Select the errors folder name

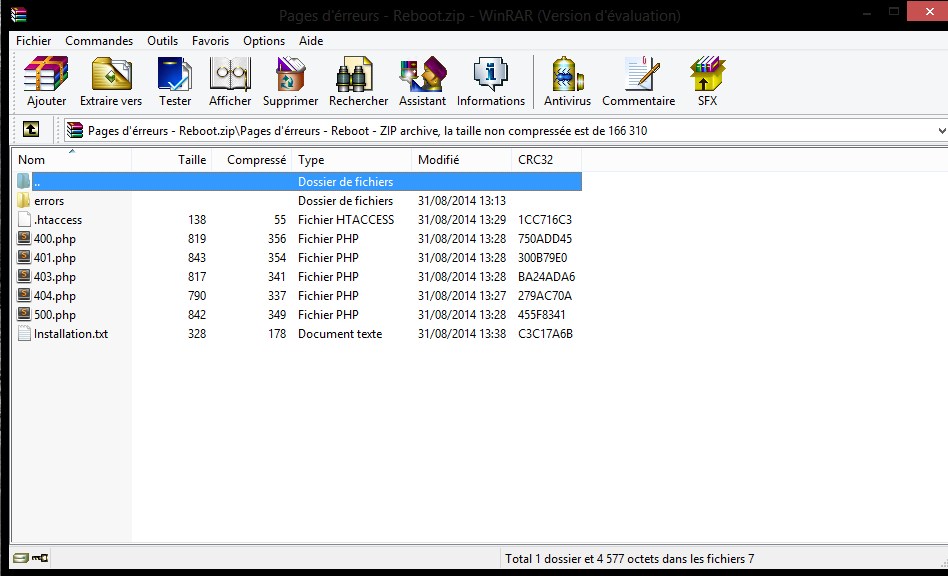[x=49, y=201]
